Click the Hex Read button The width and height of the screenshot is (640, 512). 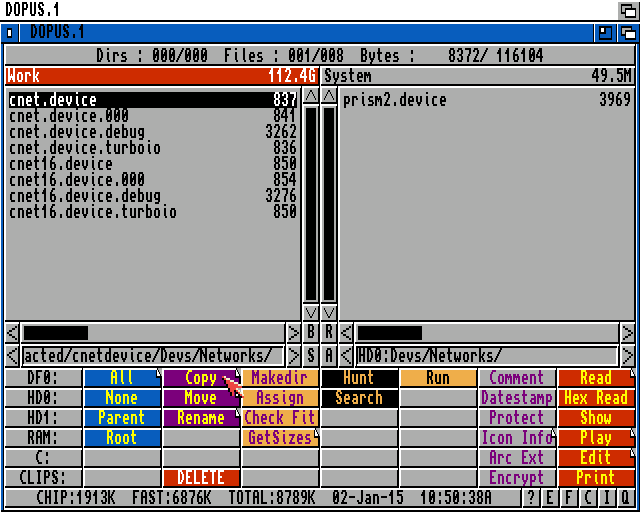(x=596, y=398)
